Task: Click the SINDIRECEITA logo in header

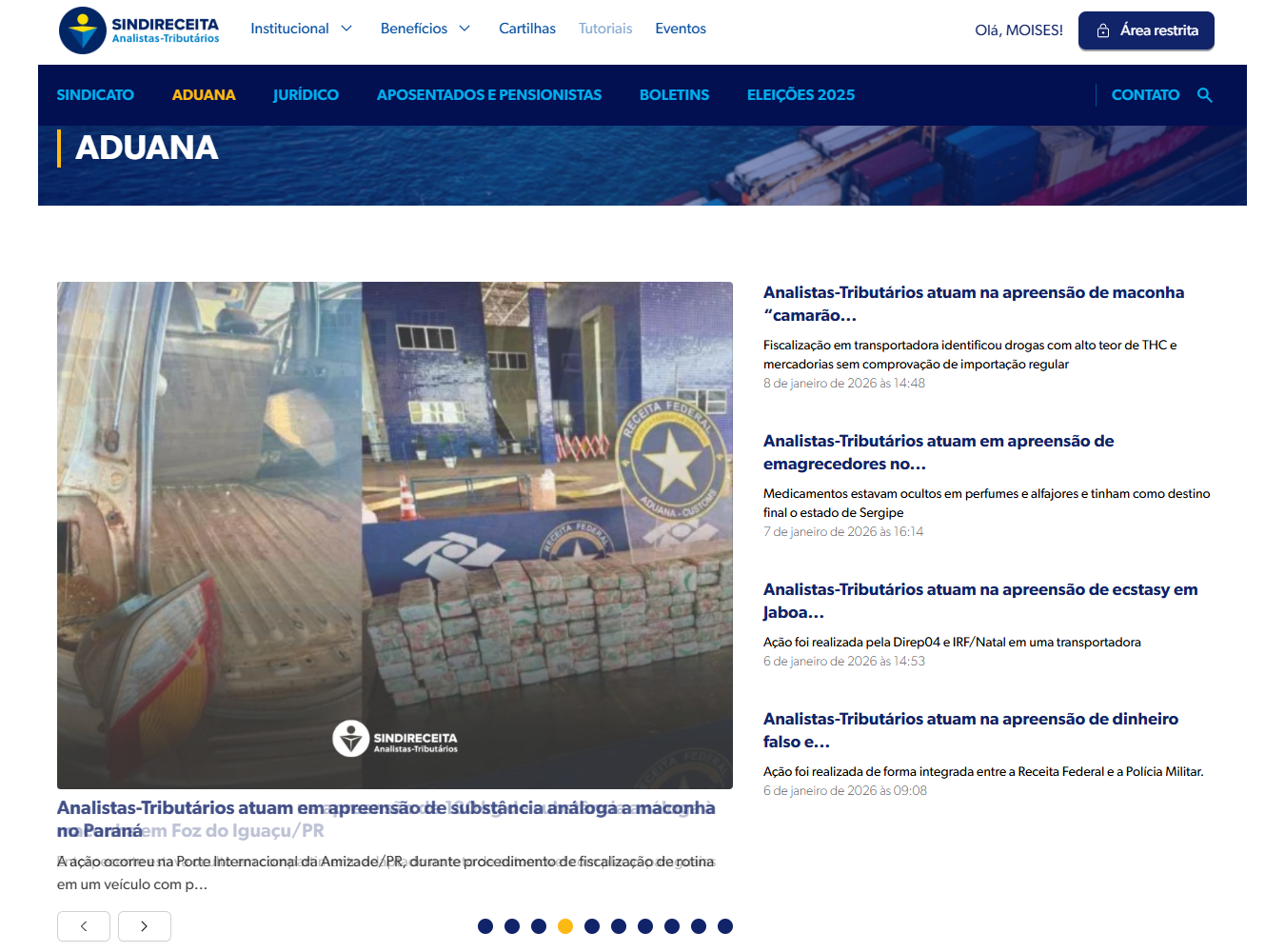Action: tap(139, 30)
